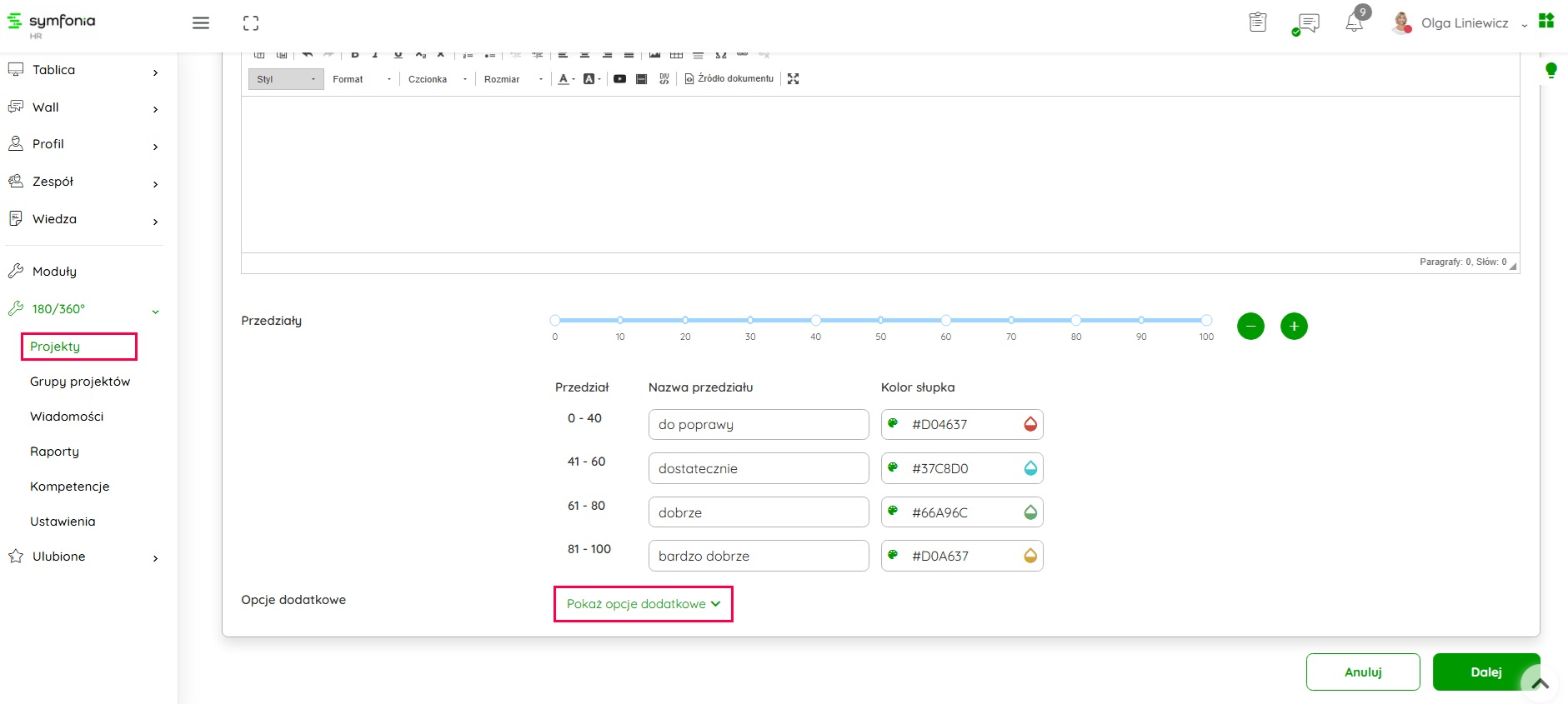This screenshot has height=704, width=1568.
Task: Maximize the text editor with expand icon
Action: click(794, 79)
